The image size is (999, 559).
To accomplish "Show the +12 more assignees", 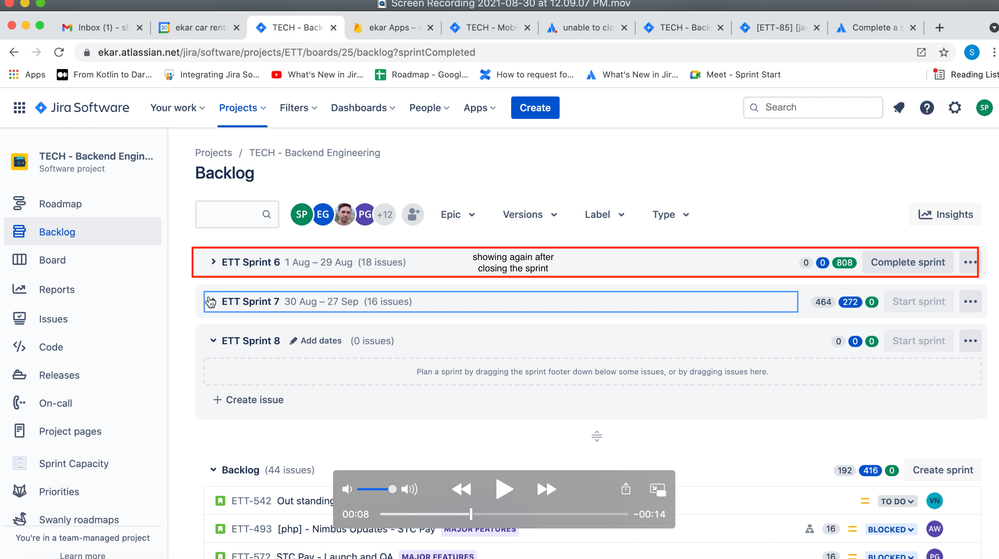I will coord(384,214).
